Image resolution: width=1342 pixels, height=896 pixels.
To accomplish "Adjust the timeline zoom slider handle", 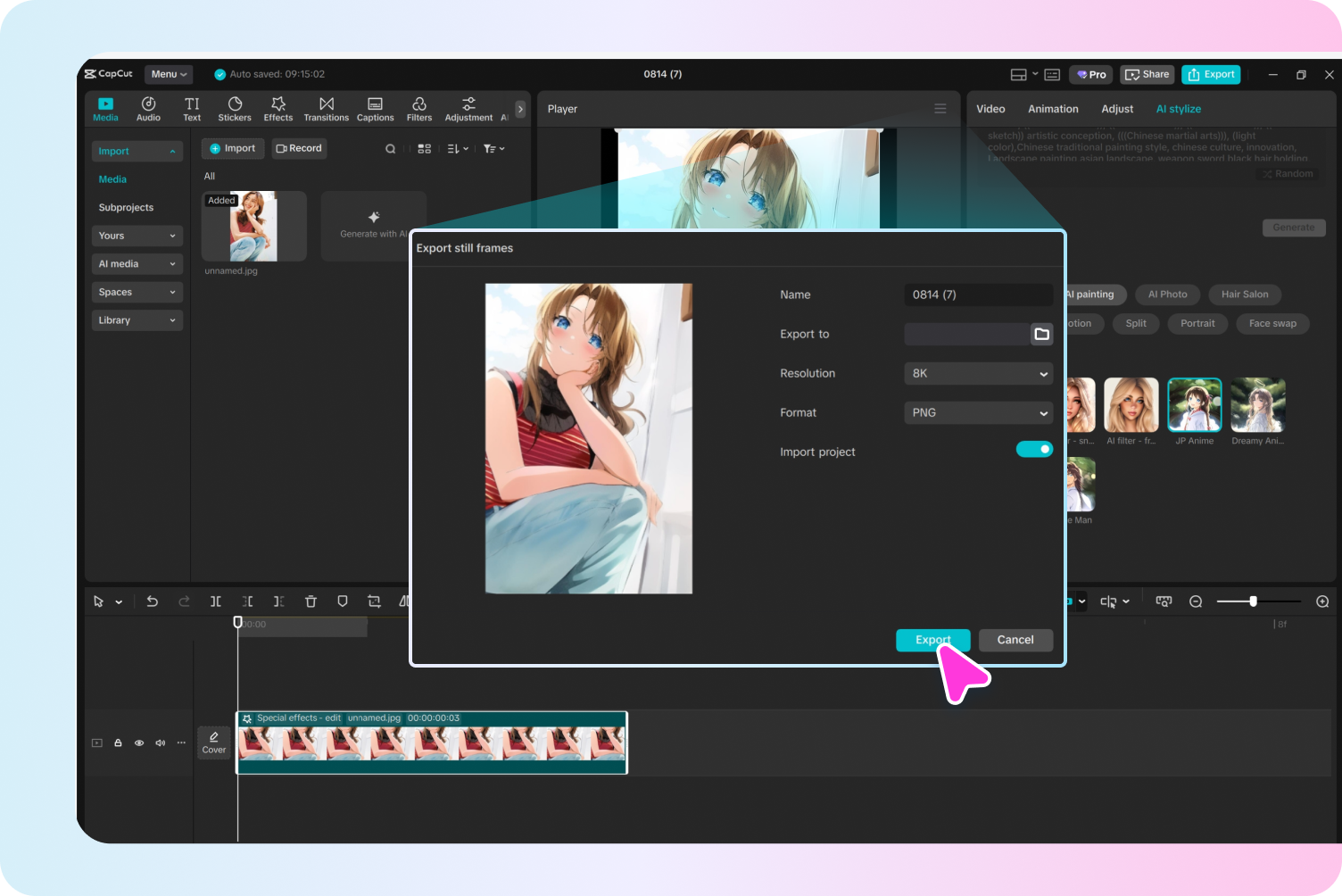I will click(1253, 601).
